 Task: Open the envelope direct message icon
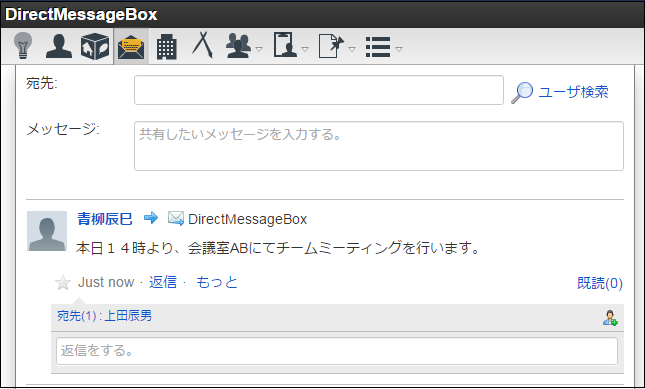click(131, 46)
